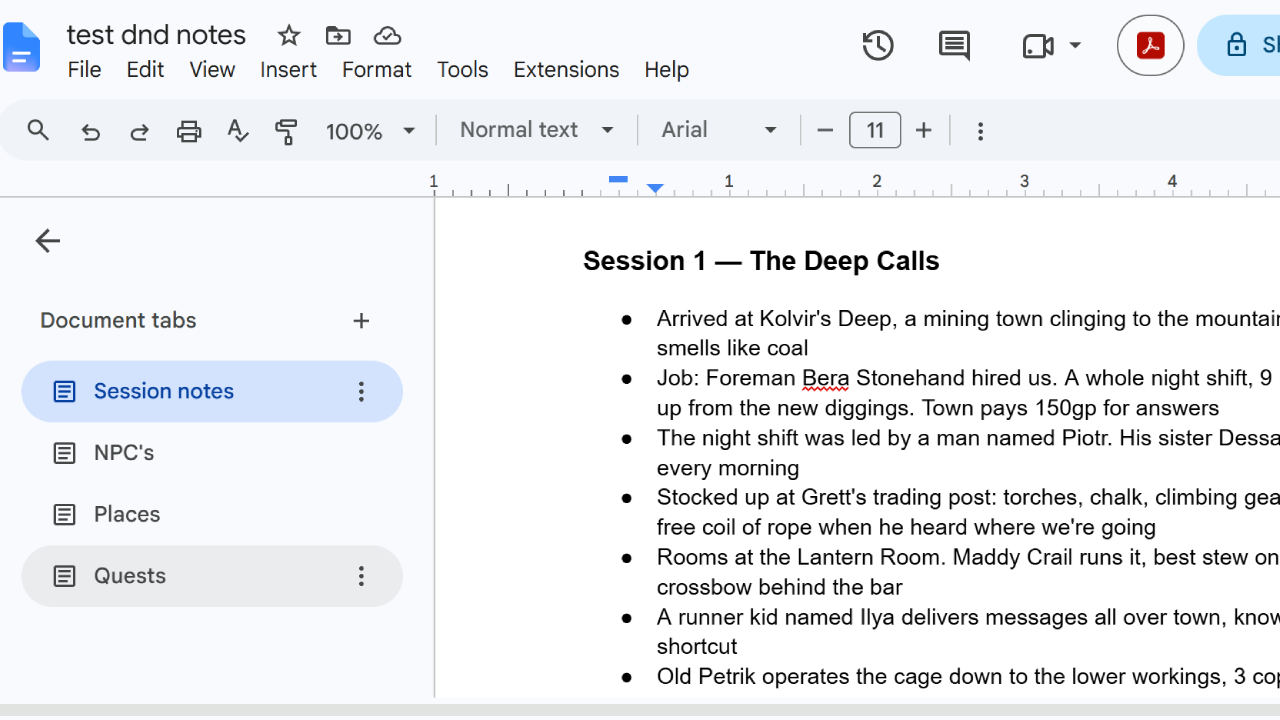Expand the video call options arrow
Viewport: 1280px width, 720px height.
tap(1075, 45)
